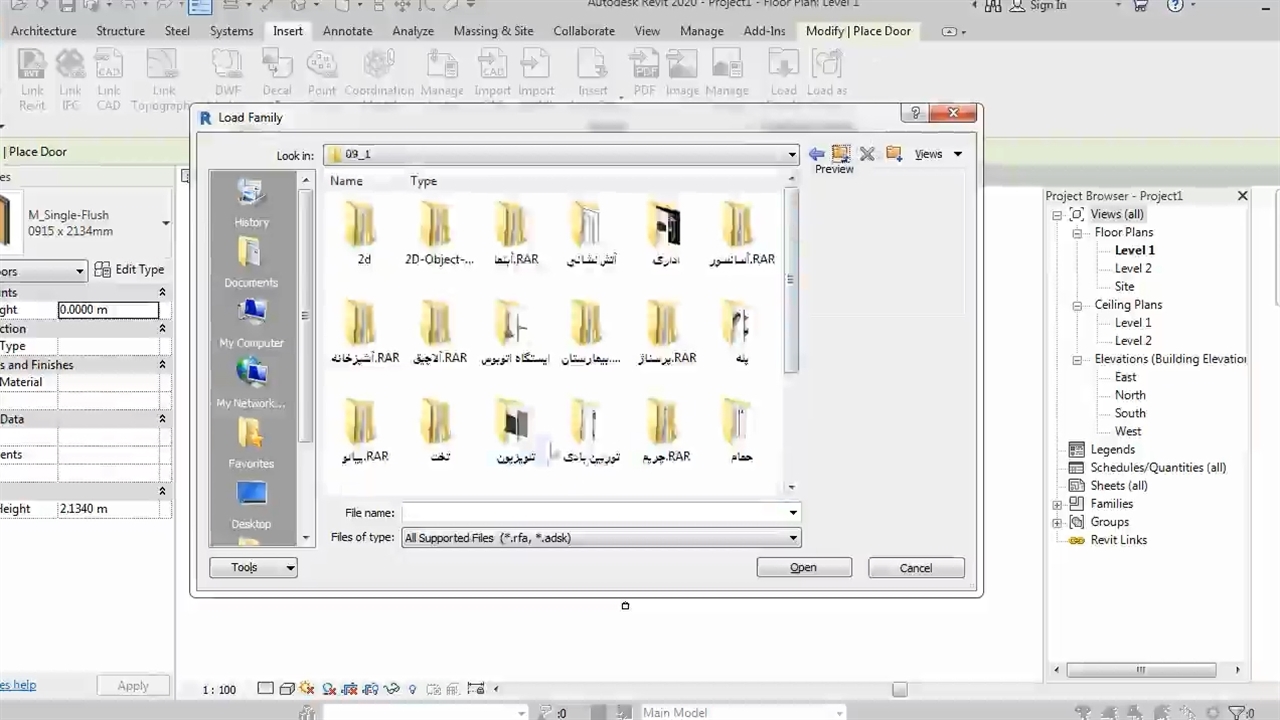Switch to the Annotate ribbon tab
Screen dimensions: 1280x720
(x=347, y=31)
